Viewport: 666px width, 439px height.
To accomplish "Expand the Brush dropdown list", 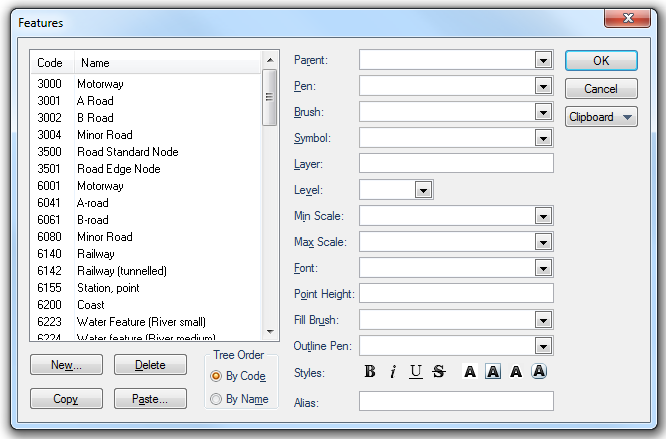I will pos(543,112).
